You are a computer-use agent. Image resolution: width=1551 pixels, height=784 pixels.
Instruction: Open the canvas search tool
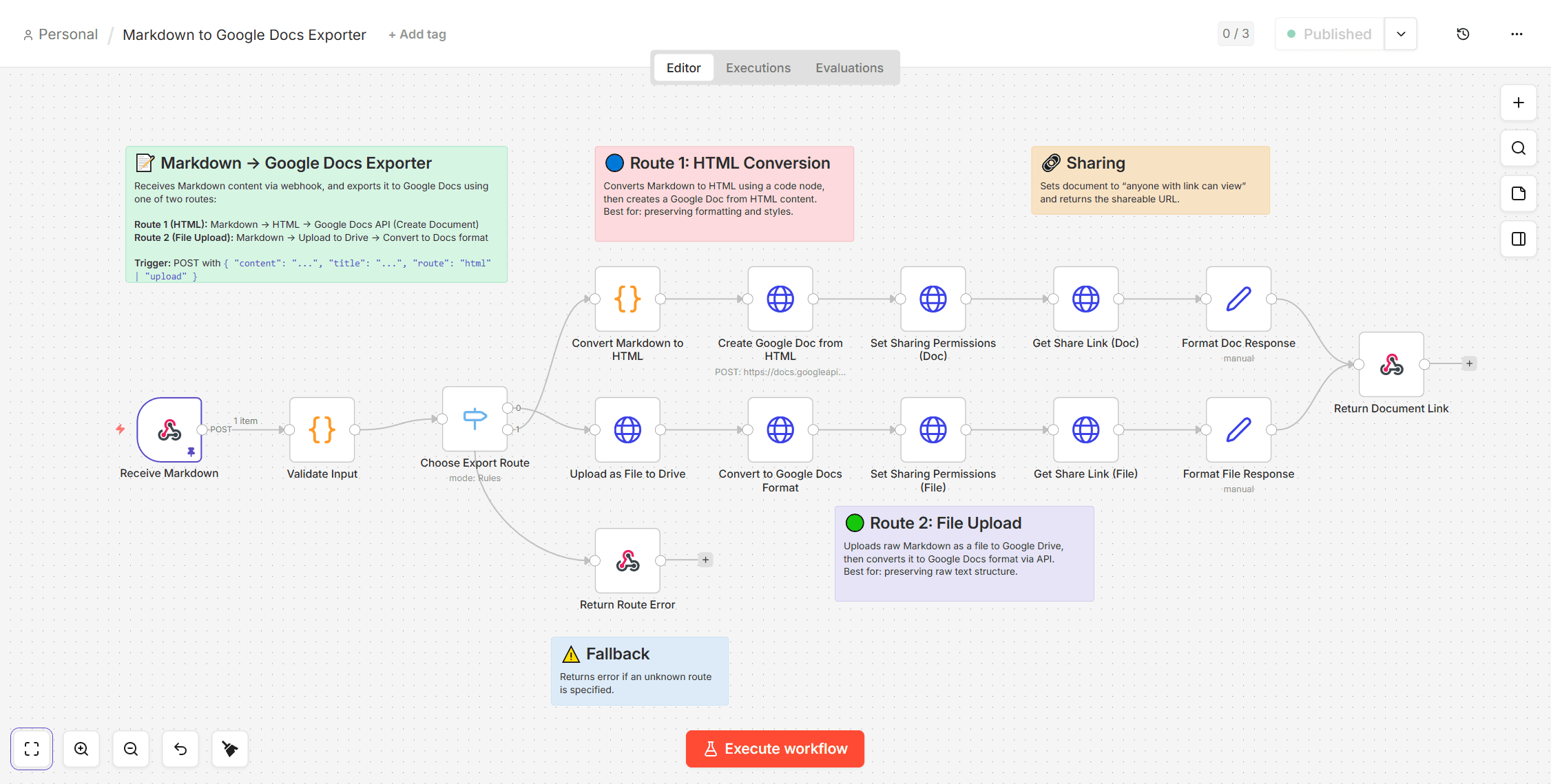tap(1518, 148)
